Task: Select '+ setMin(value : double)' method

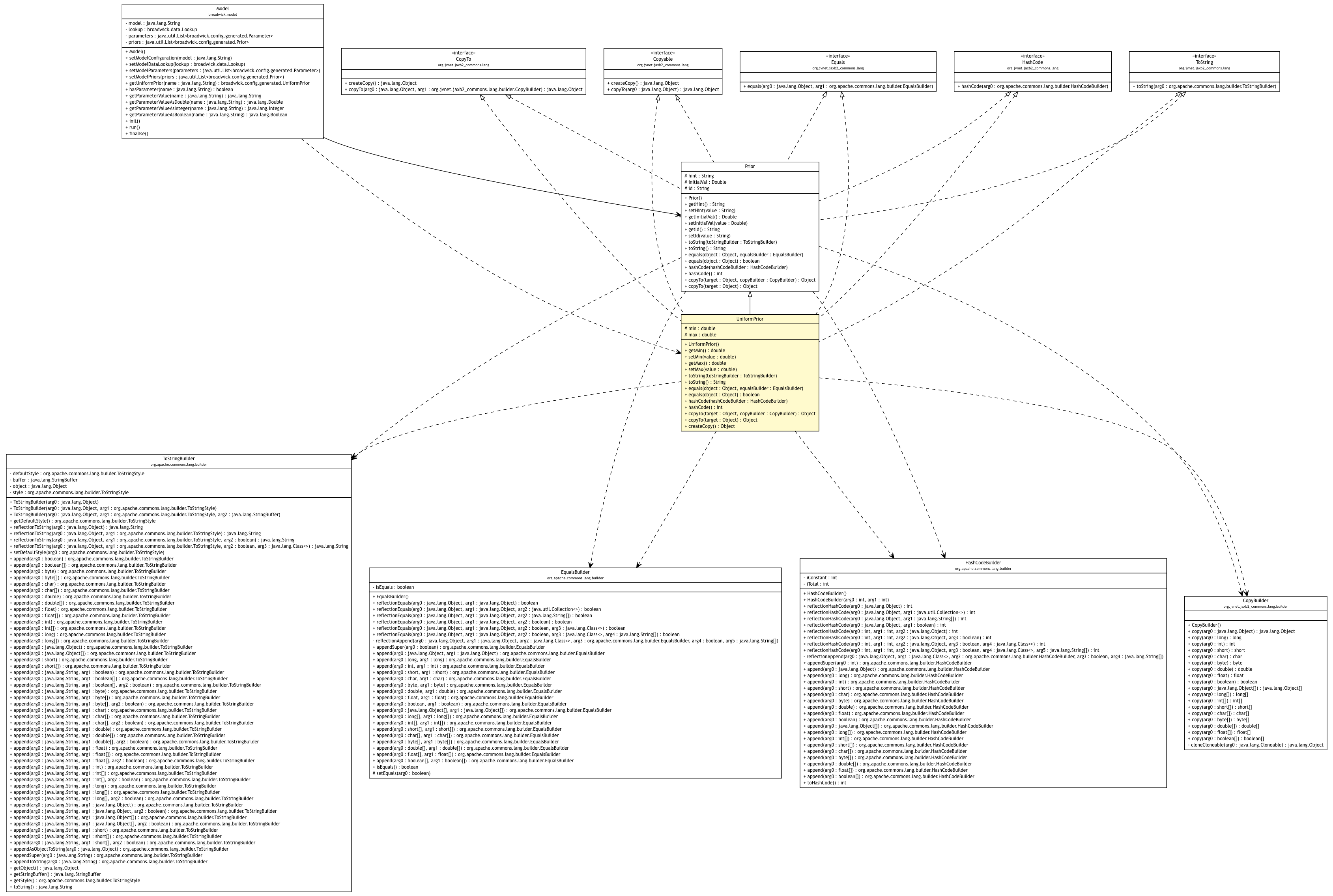Action: tap(710, 357)
